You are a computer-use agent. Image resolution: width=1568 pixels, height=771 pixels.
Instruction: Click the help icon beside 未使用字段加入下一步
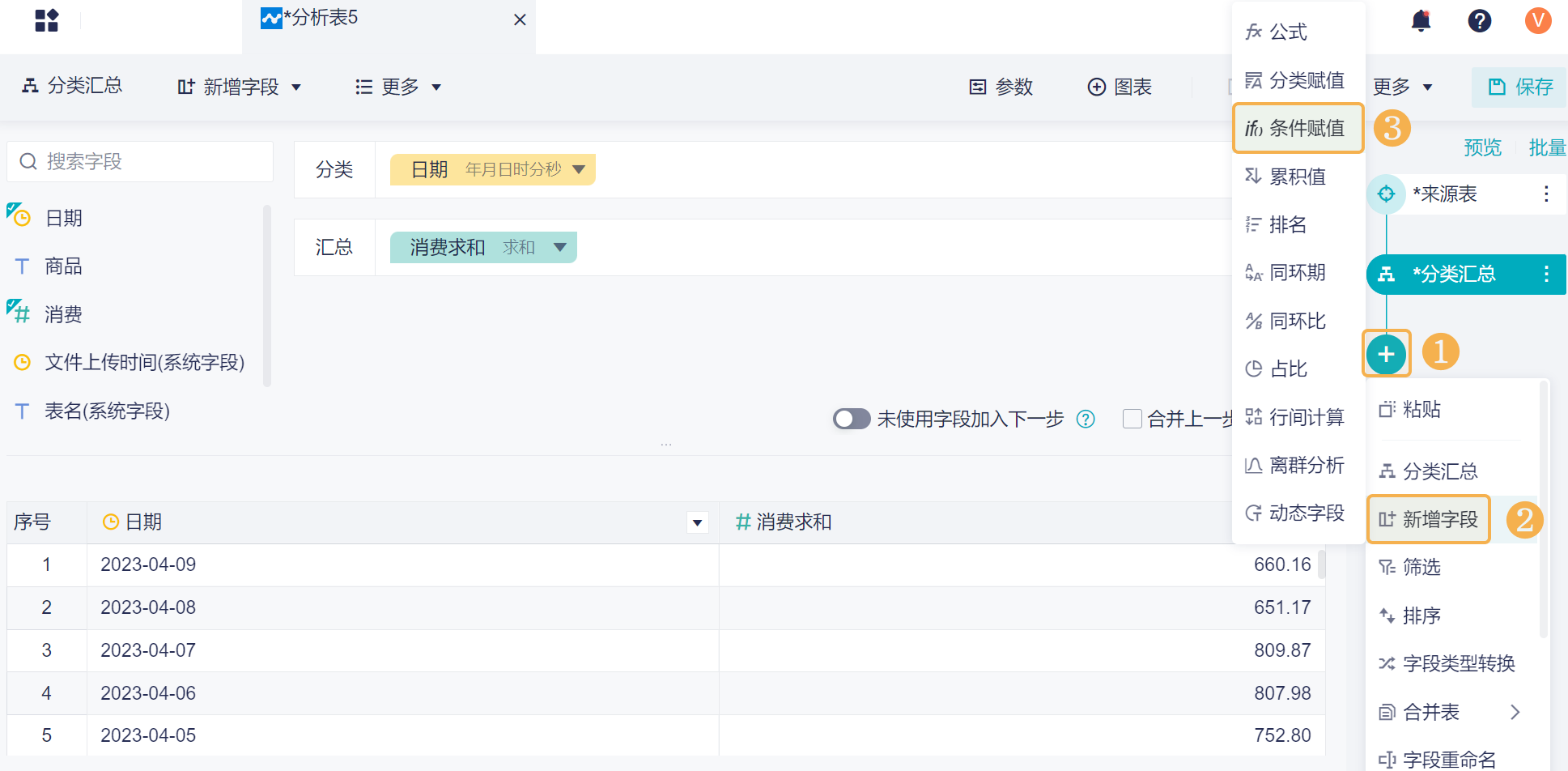(x=1086, y=419)
